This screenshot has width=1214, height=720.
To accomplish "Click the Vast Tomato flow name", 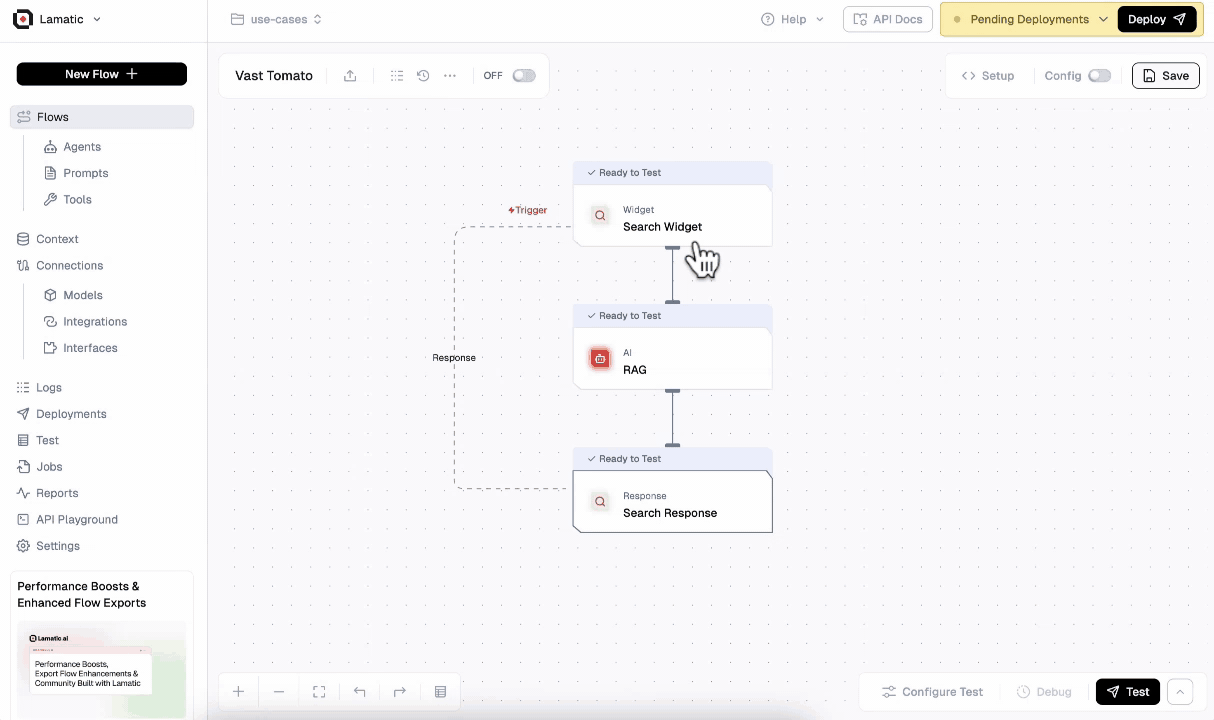I will [x=274, y=76].
